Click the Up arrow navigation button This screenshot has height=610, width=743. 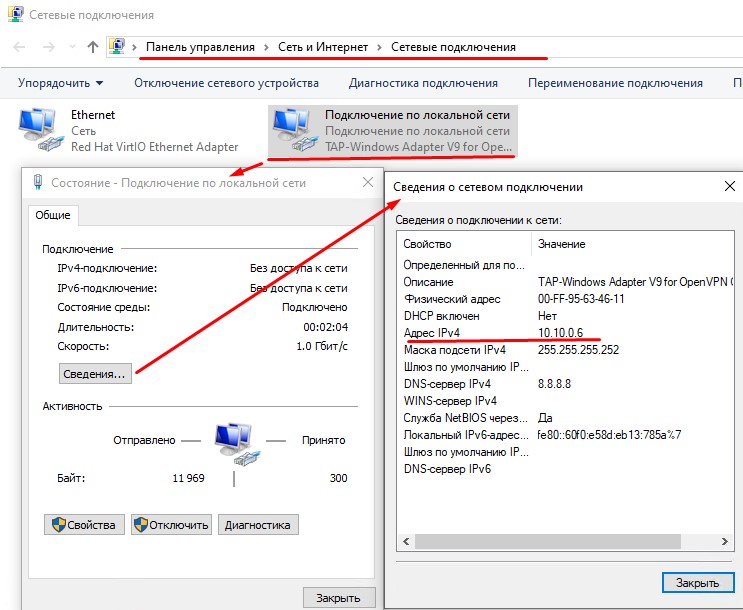93,47
